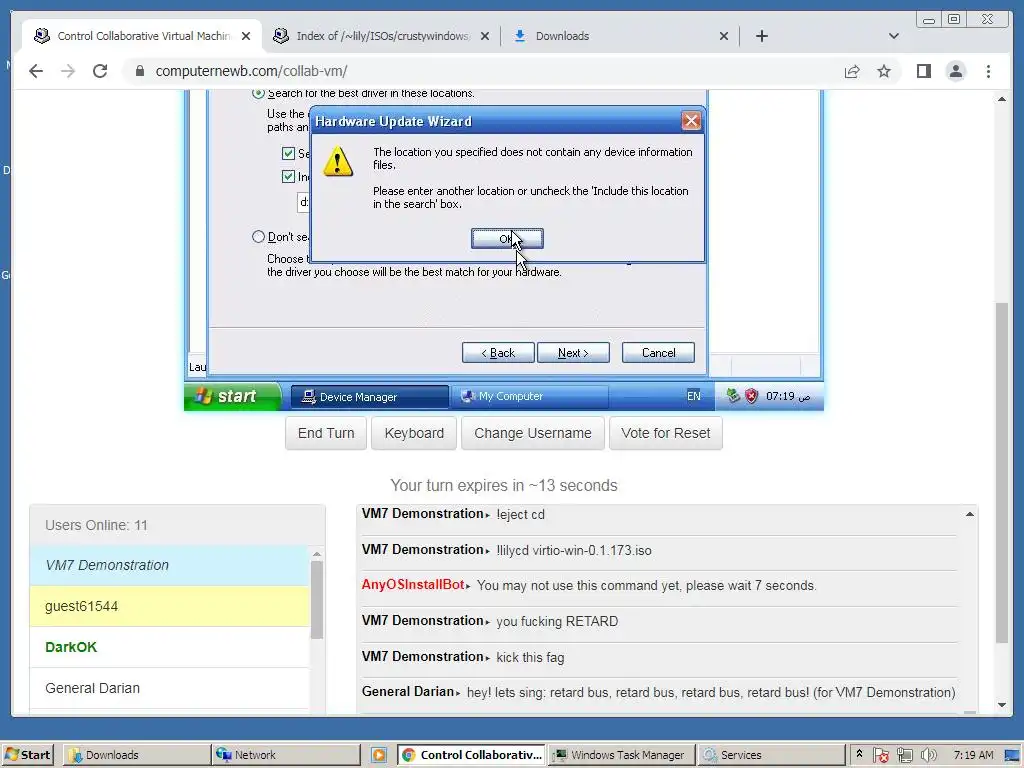Screen dimensions: 1024x768
Task: Select user General Darian in user list
Action: [x=170, y=688]
